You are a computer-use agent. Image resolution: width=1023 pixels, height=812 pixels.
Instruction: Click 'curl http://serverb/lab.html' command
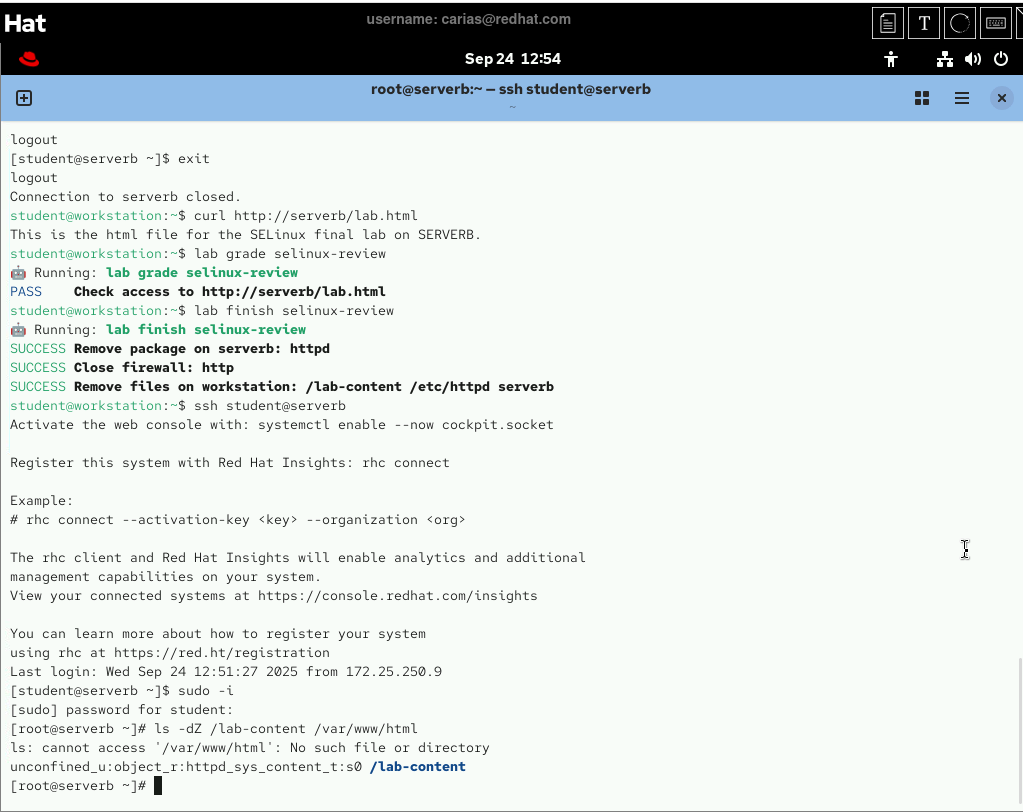(x=305, y=216)
